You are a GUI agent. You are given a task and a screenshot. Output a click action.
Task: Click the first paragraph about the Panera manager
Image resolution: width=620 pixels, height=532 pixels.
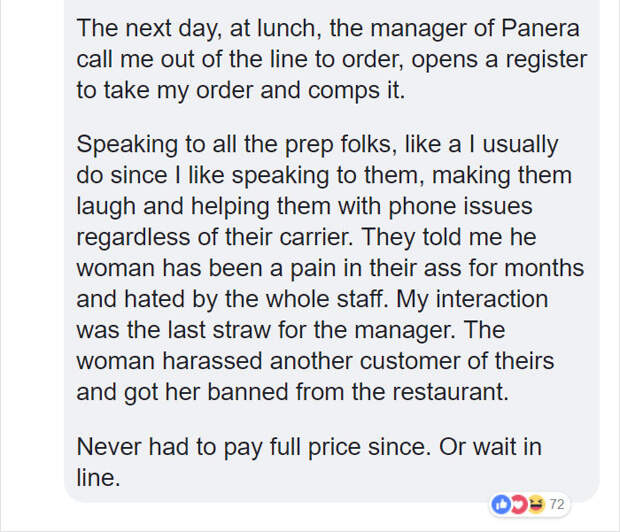pyautogui.click(x=331, y=59)
